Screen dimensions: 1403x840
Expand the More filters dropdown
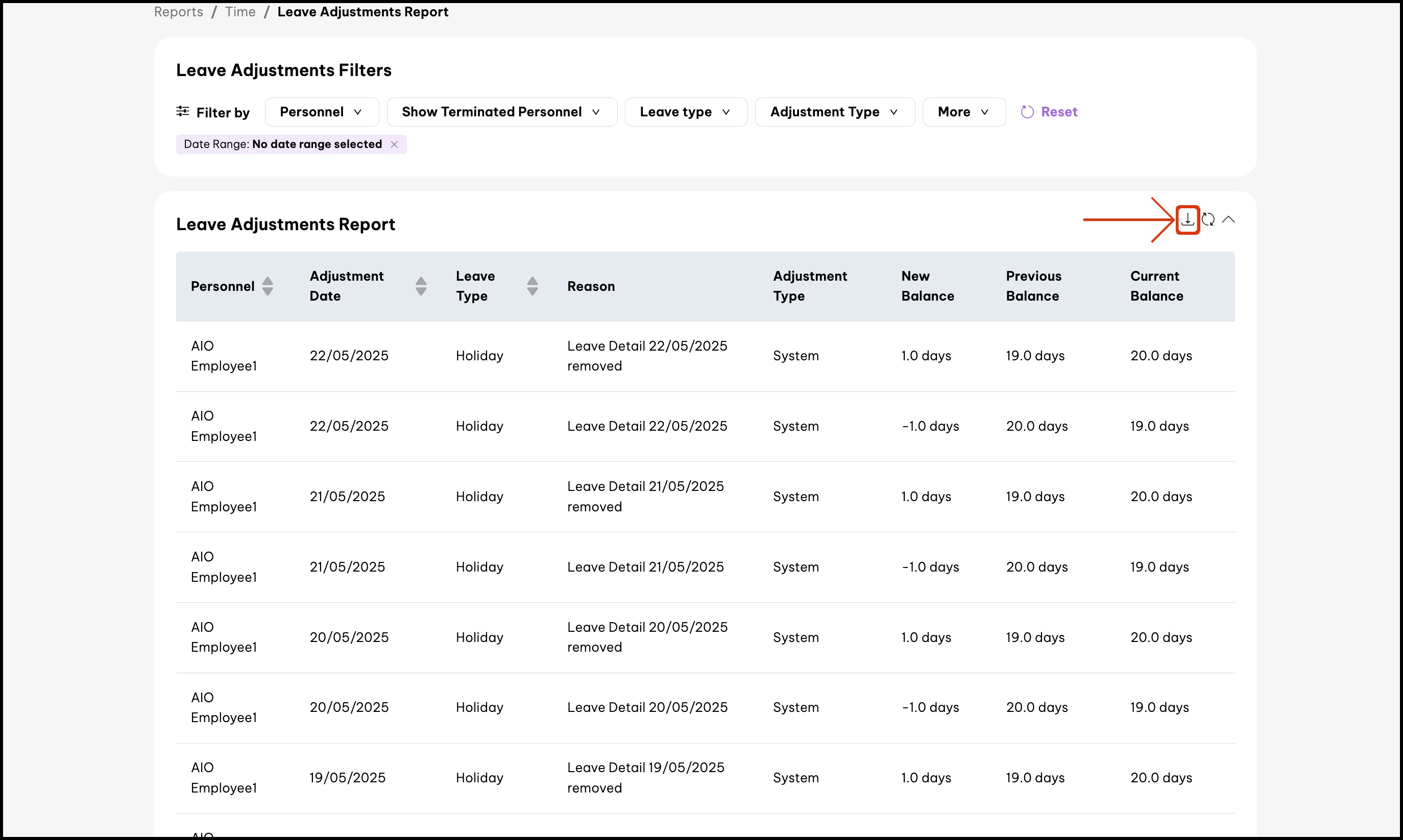963,112
